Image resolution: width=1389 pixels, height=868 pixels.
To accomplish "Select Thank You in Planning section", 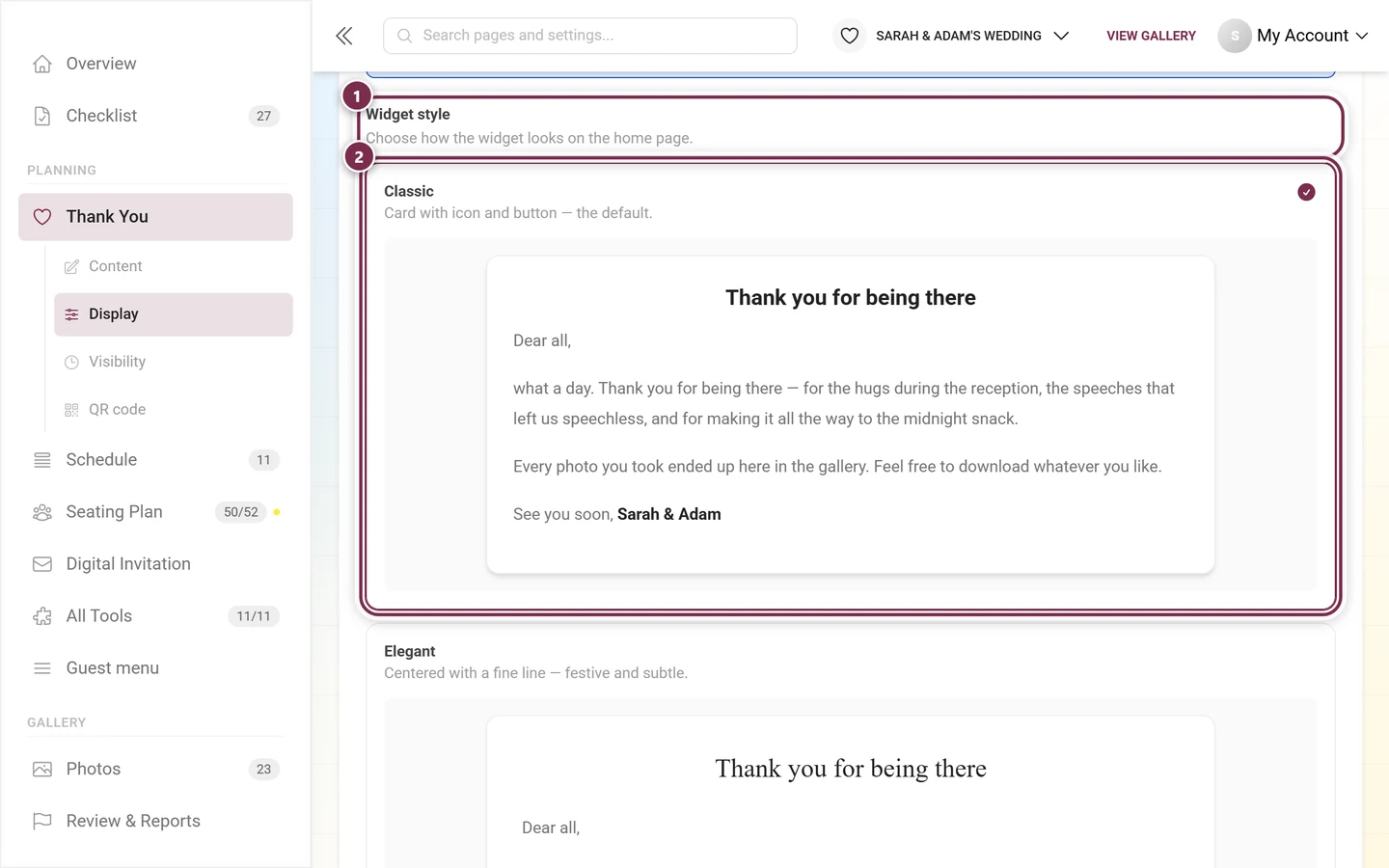I will pyautogui.click(x=155, y=217).
